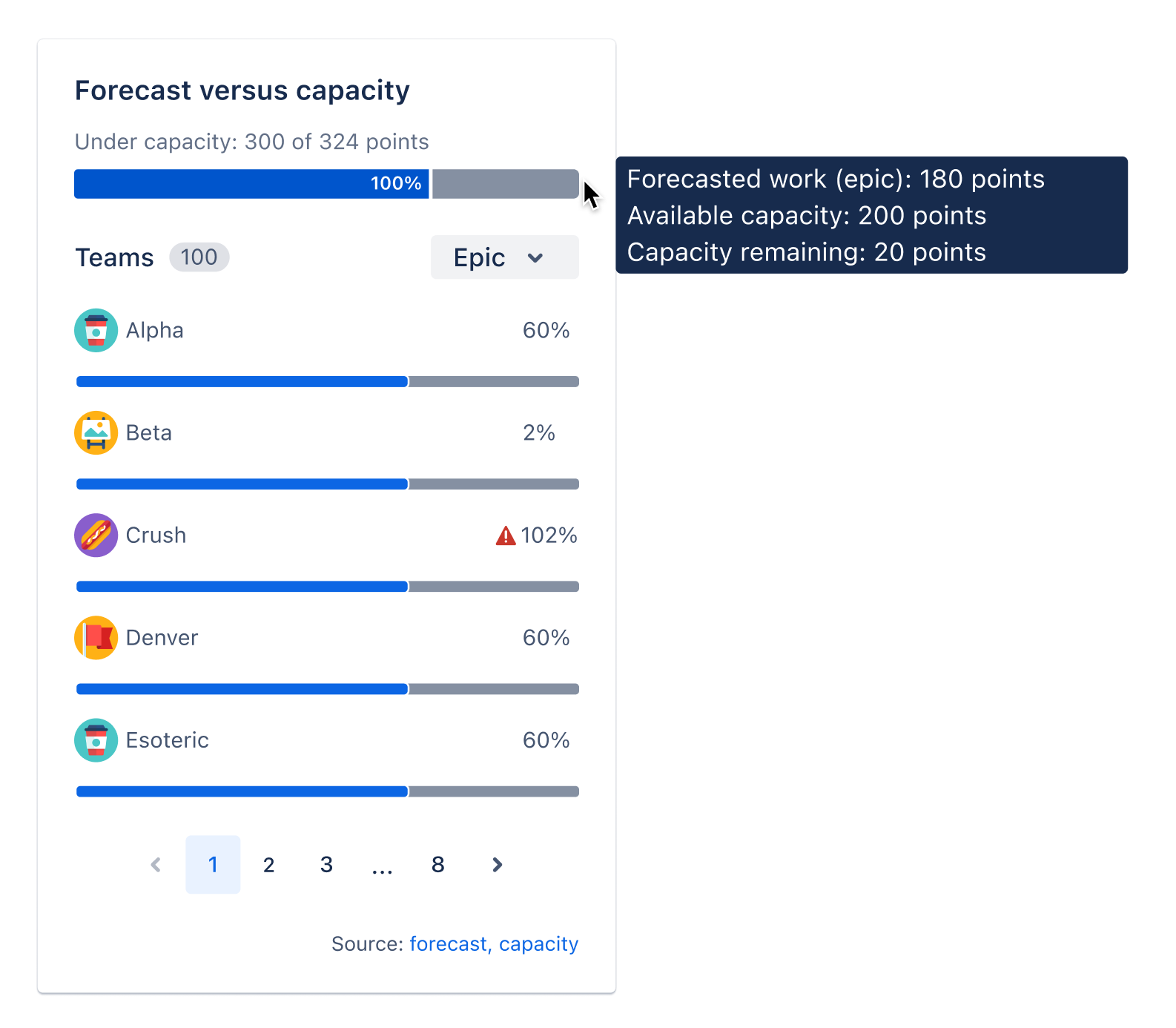The image size is (1176, 1028).
Task: Click the red warning triangle beside 102%
Action: tap(506, 536)
